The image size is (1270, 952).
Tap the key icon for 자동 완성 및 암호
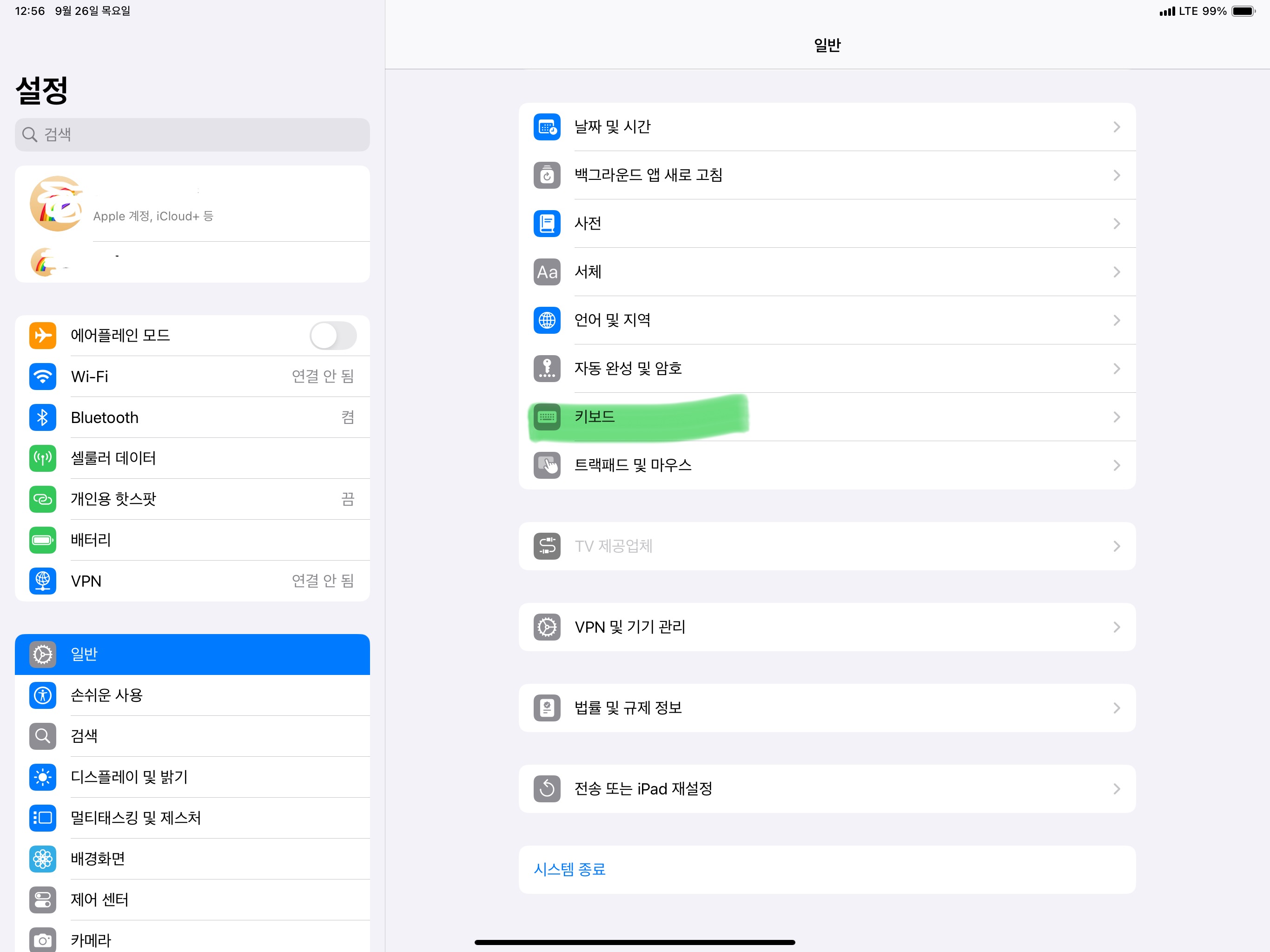pyautogui.click(x=547, y=369)
